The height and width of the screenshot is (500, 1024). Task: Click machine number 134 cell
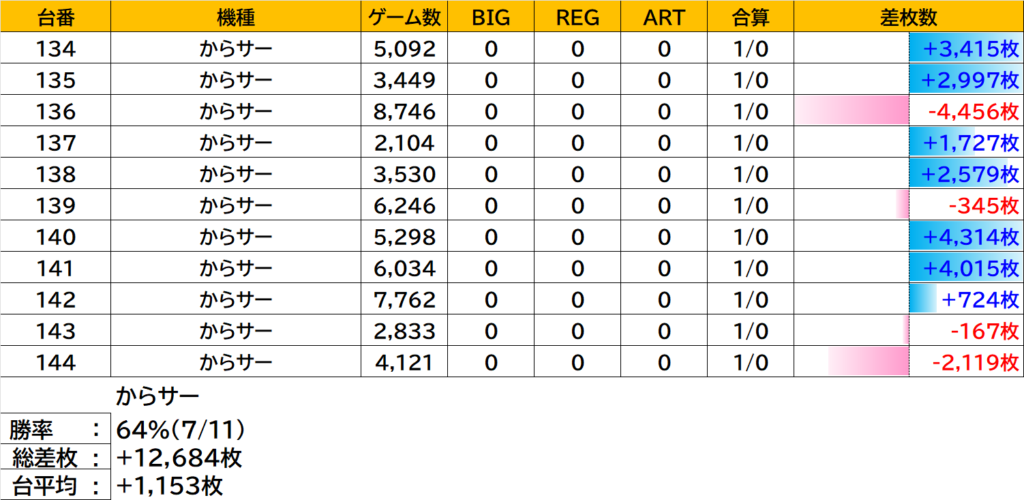[x=54, y=49]
